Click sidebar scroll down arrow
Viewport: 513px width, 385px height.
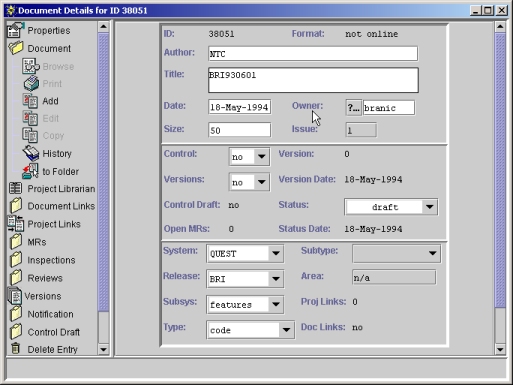click(x=103, y=349)
